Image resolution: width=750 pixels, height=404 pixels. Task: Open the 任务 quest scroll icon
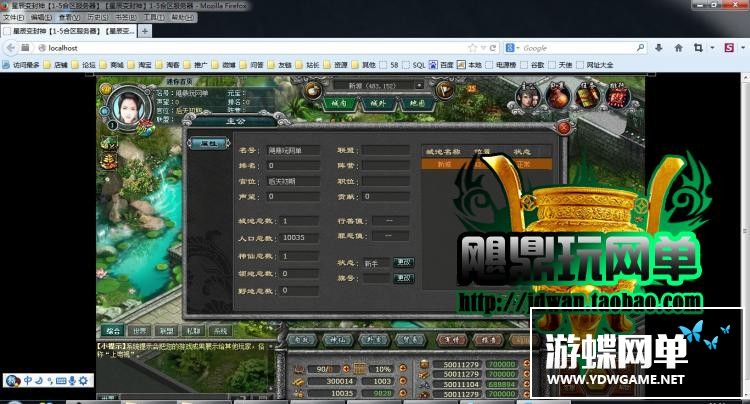[x=587, y=97]
